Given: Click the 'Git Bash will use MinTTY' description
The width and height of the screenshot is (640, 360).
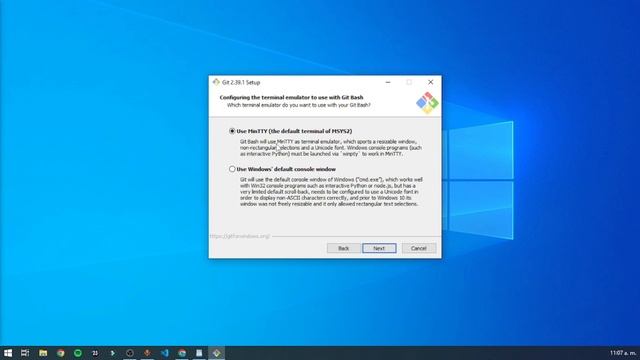Looking at the screenshot, I should pos(331,148).
